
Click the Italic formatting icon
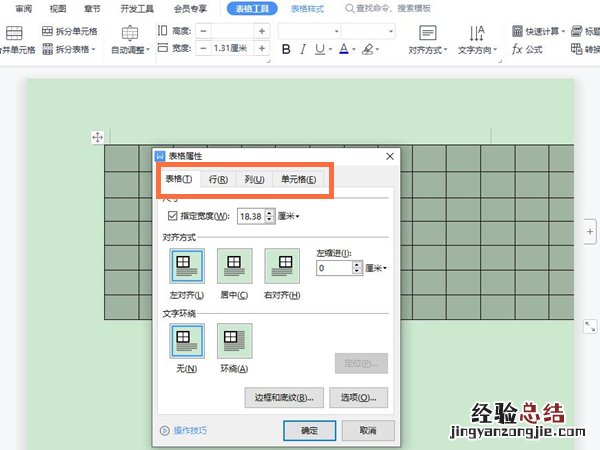point(303,49)
